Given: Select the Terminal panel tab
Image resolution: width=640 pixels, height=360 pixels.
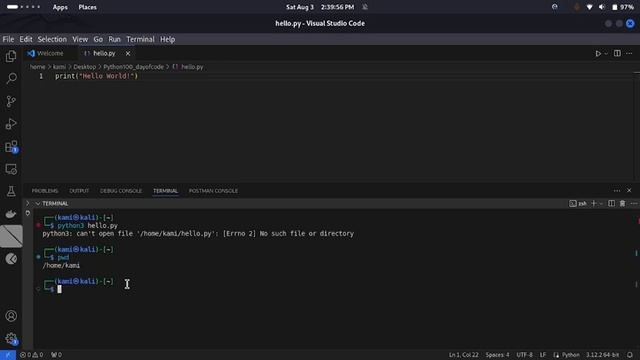Looking at the screenshot, I should pyautogui.click(x=165, y=191).
